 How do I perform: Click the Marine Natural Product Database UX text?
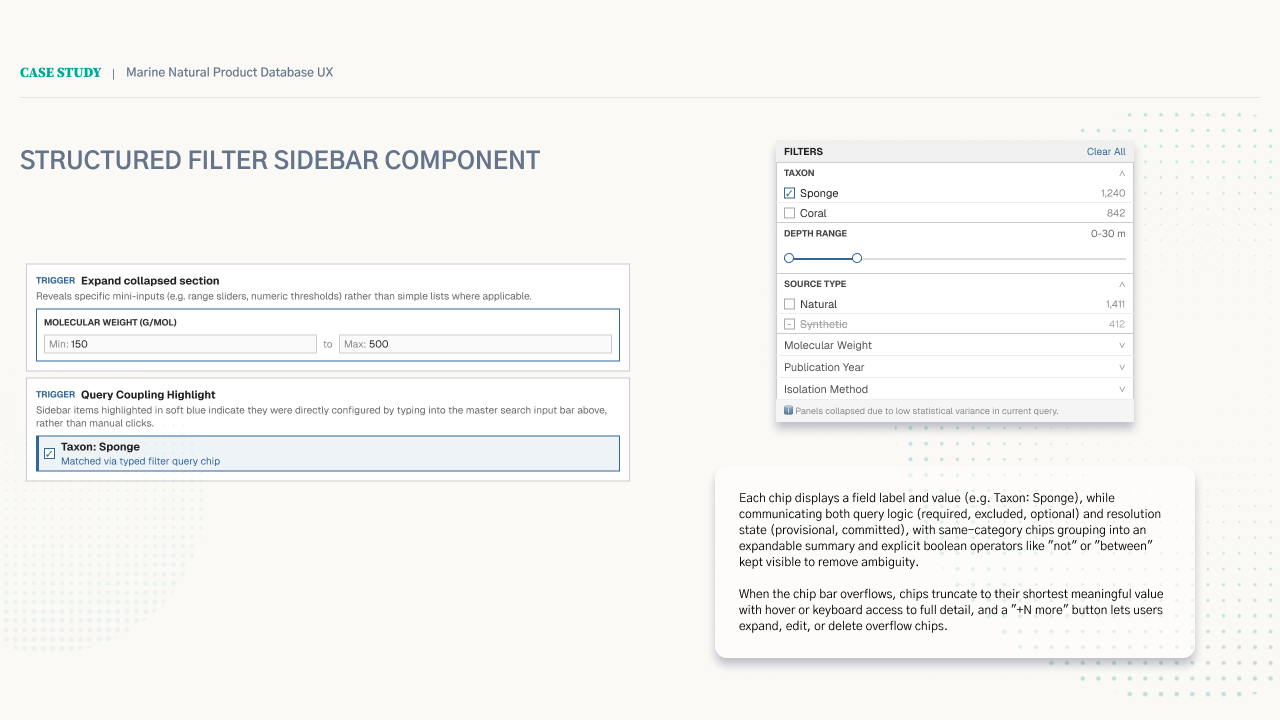pyautogui.click(x=230, y=73)
